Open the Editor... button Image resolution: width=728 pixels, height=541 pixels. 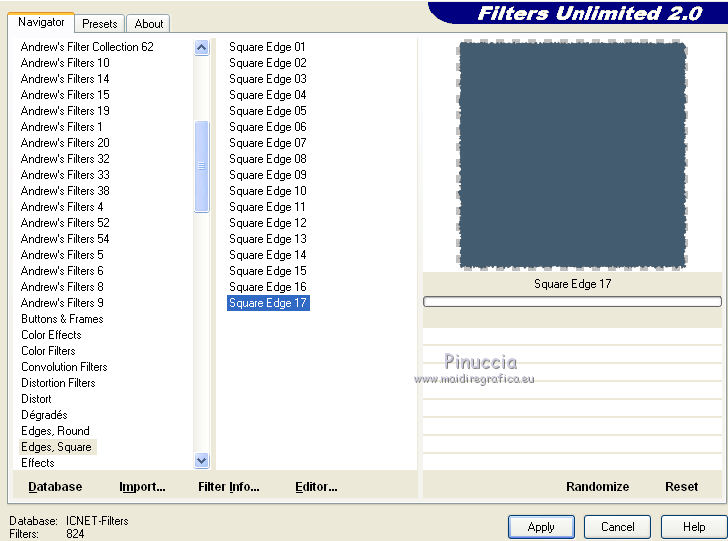316,487
